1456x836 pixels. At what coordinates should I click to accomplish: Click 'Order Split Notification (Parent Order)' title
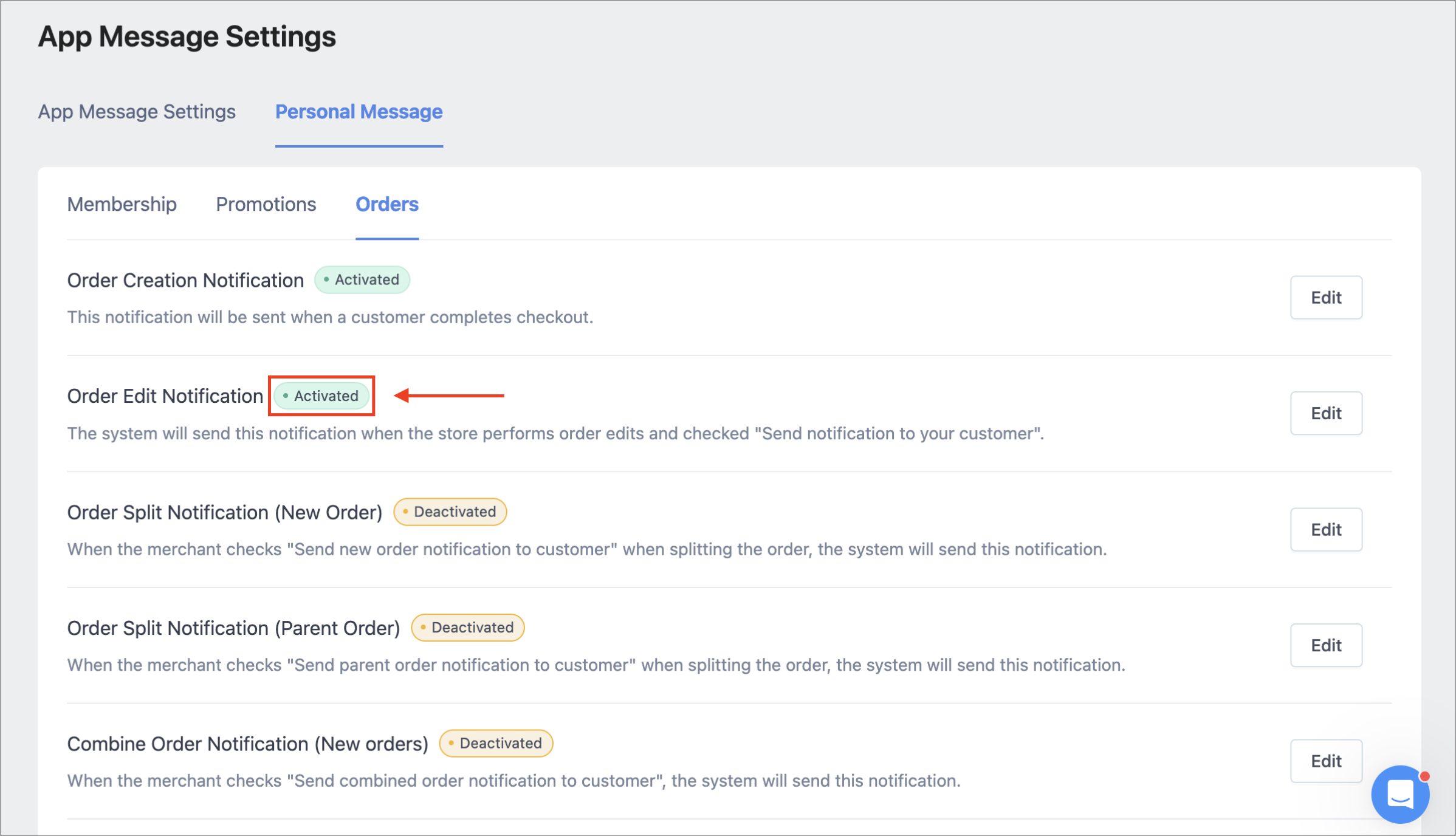pyautogui.click(x=233, y=628)
